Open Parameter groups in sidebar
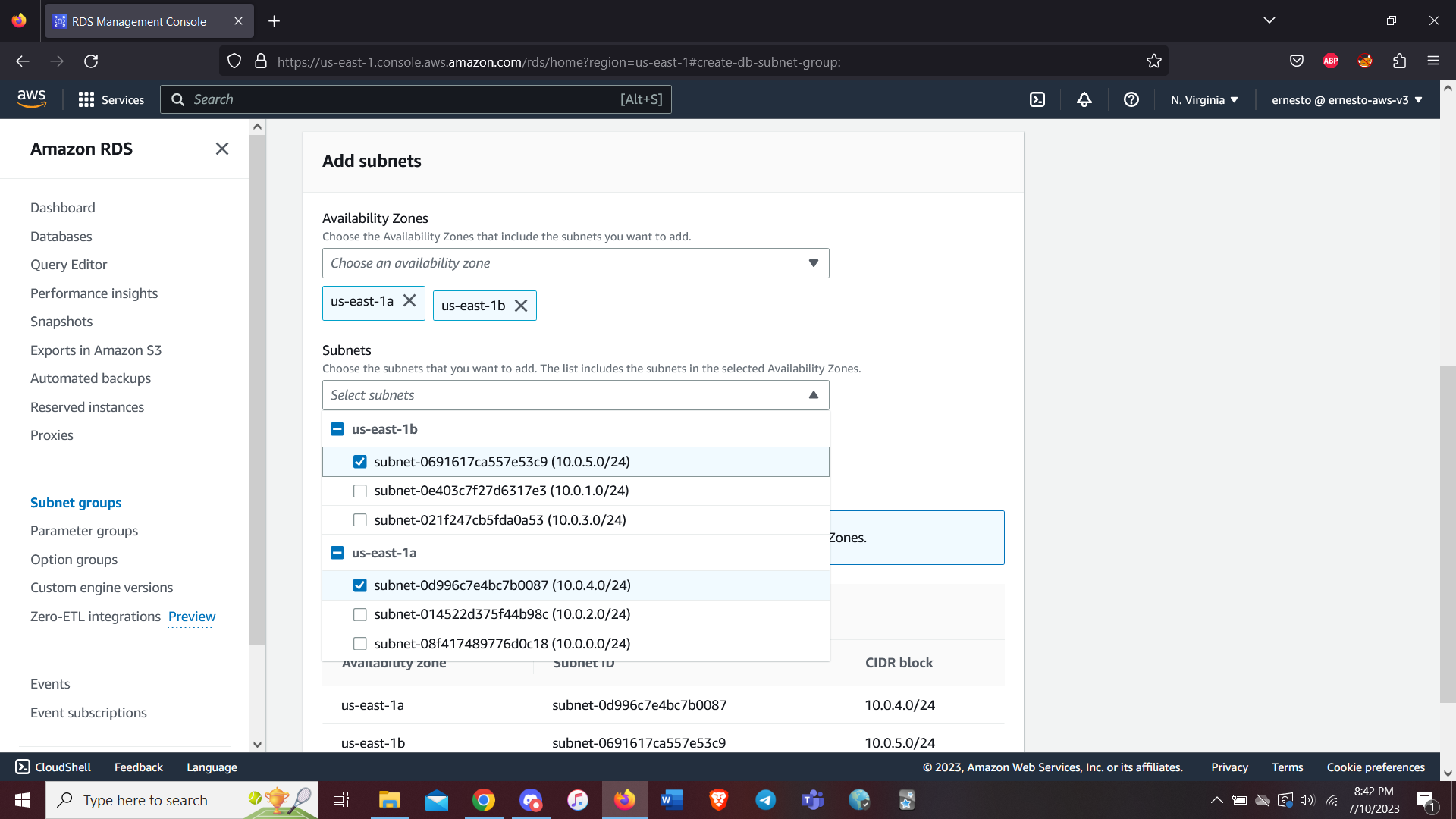Screen dimensions: 1456x819 point(84,531)
